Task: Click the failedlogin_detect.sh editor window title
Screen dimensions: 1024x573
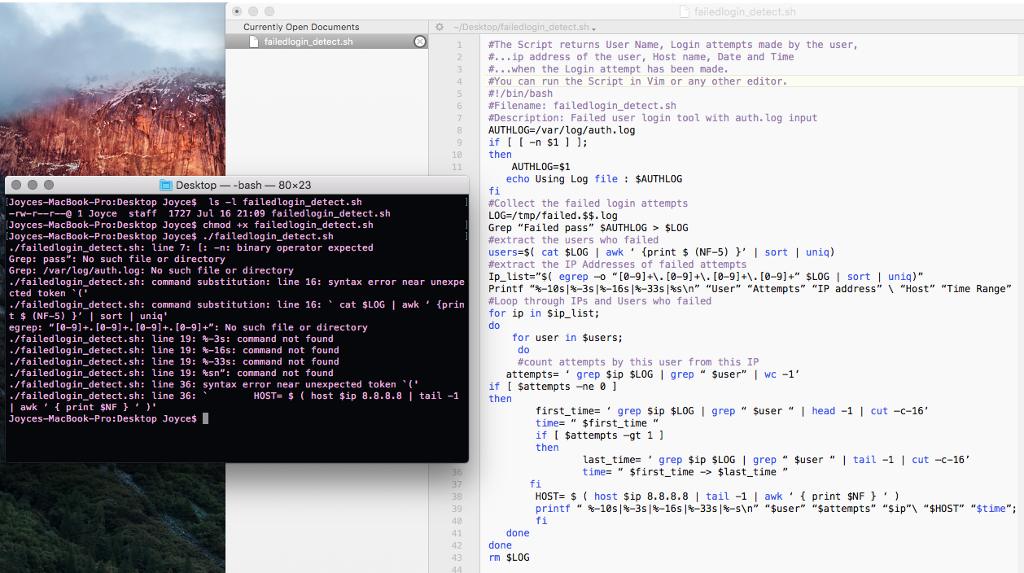Action: point(744,12)
